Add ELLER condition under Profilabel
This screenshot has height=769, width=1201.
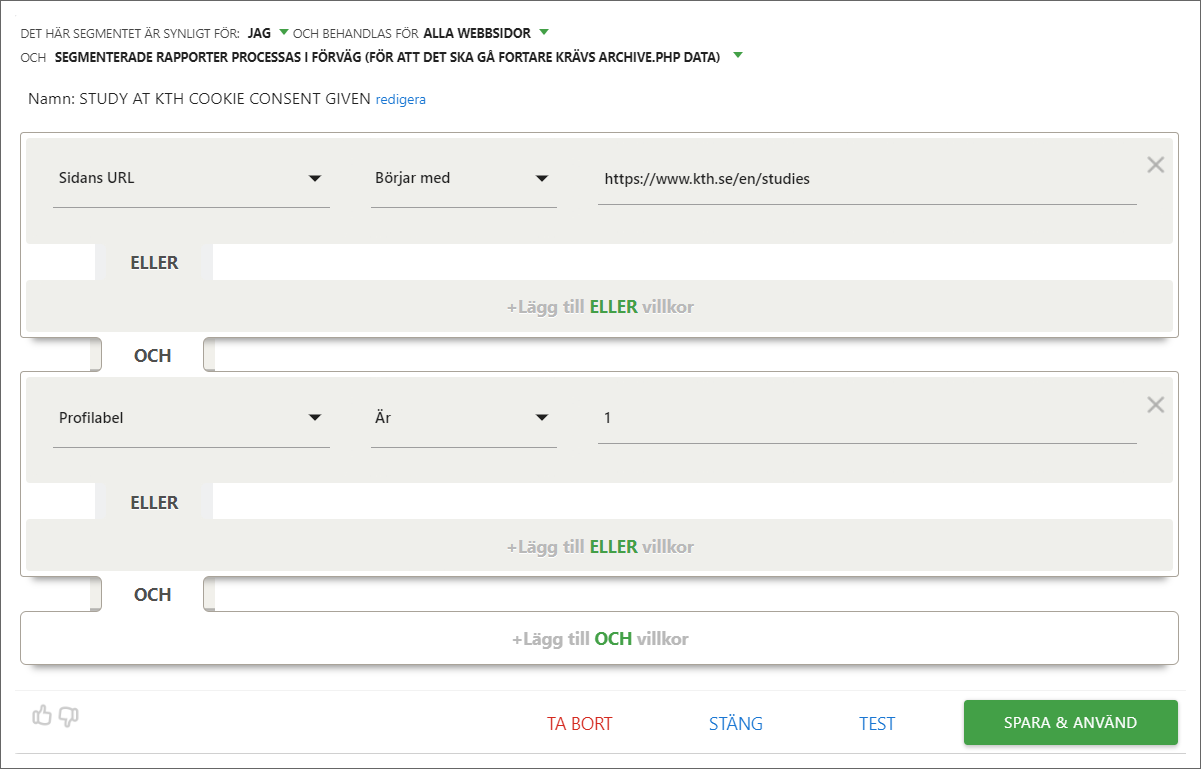click(x=599, y=547)
